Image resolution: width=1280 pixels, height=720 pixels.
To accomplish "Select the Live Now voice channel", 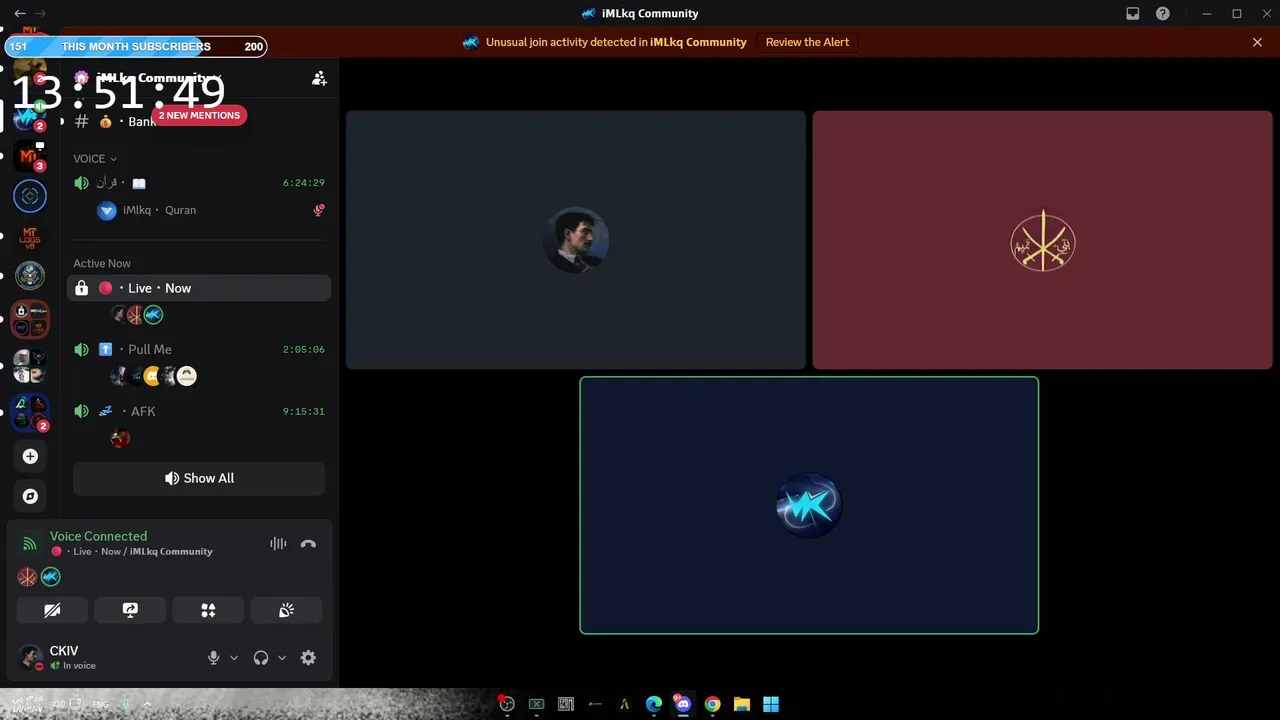I will (199, 288).
